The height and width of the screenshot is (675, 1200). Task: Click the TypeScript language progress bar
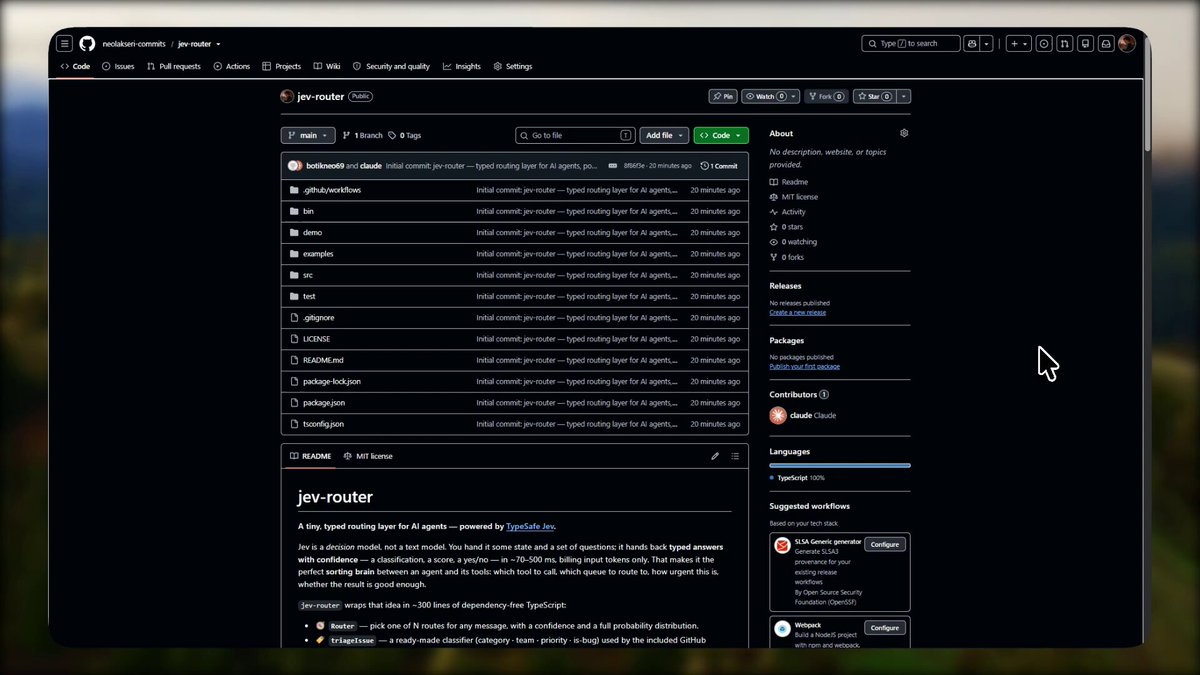click(x=840, y=465)
